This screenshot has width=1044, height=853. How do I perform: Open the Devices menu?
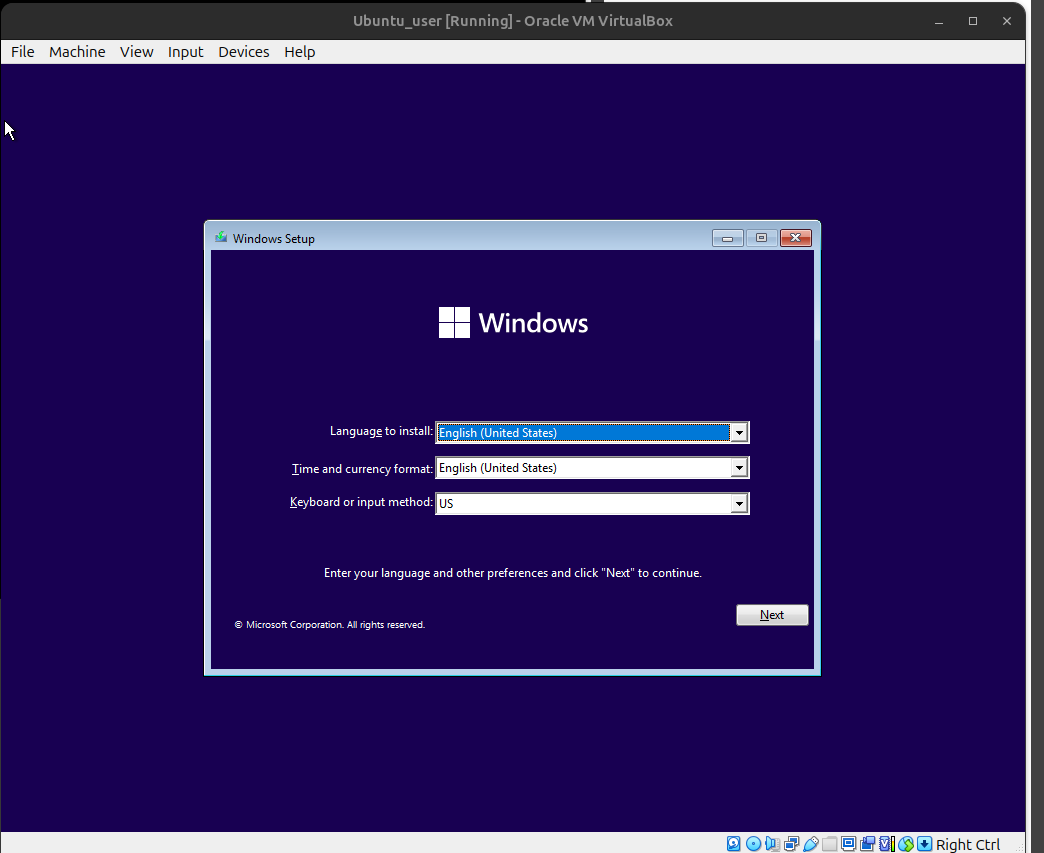(x=244, y=52)
